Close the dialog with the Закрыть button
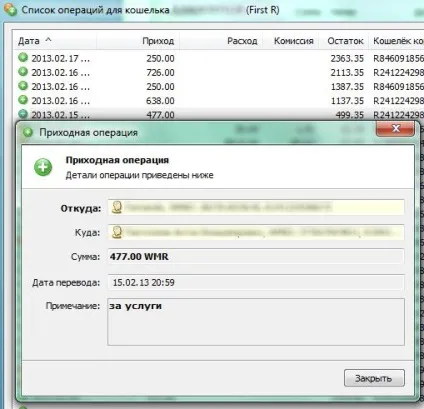Image resolution: width=424 pixels, height=409 pixels. [374, 378]
